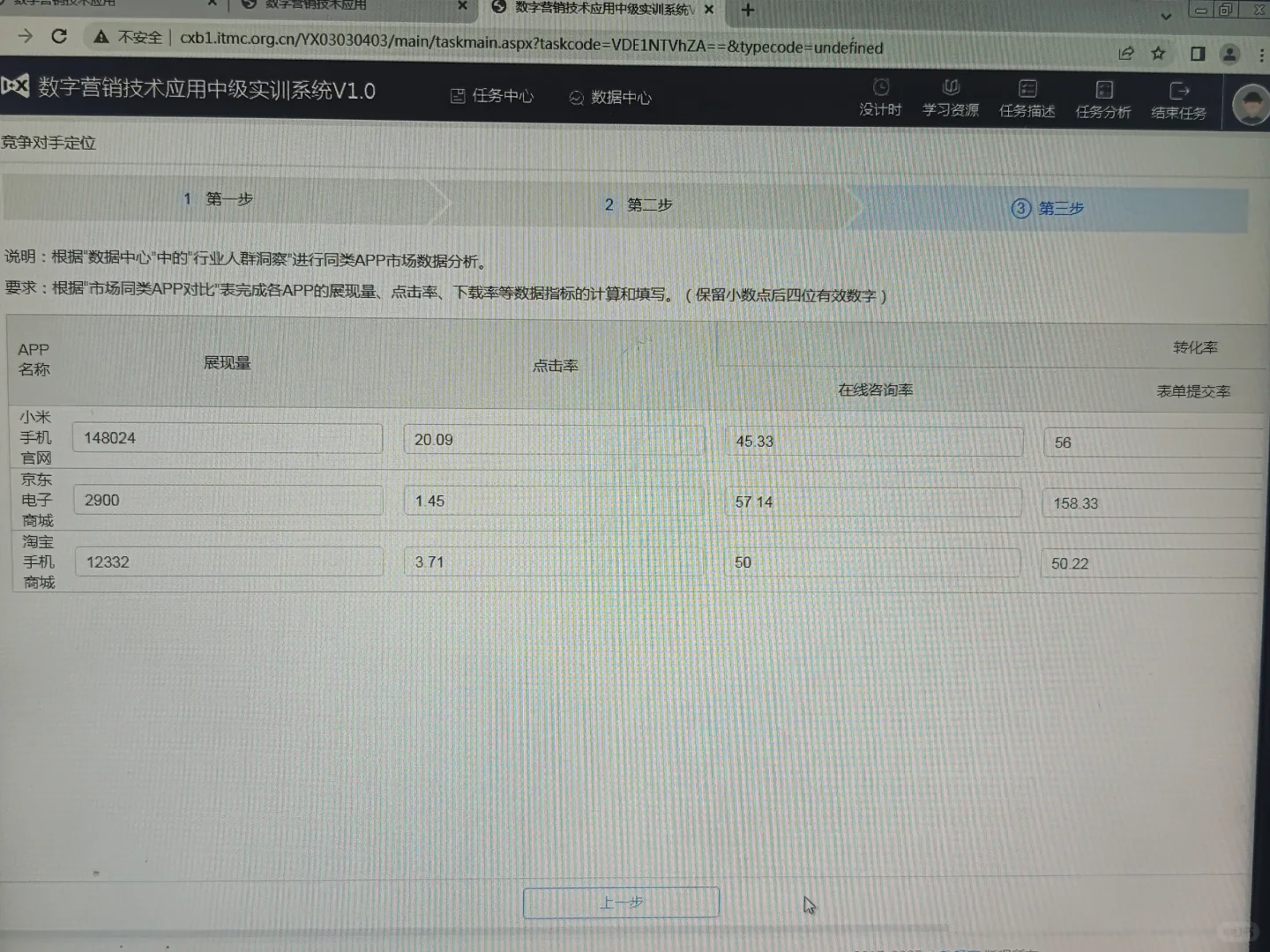This screenshot has height=952, width=1270.
Task: Open the tab search chevron
Action: 1166,16
